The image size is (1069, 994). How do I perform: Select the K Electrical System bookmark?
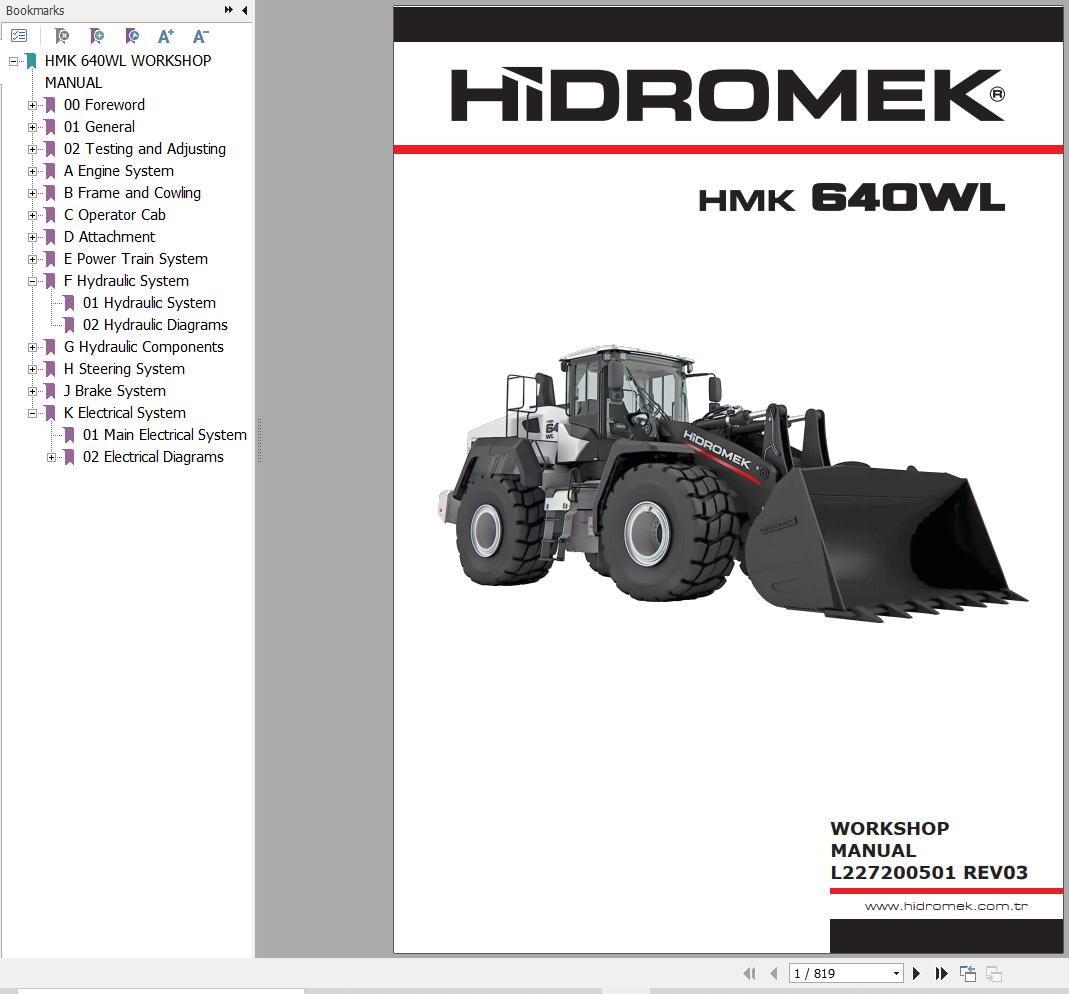coord(125,412)
